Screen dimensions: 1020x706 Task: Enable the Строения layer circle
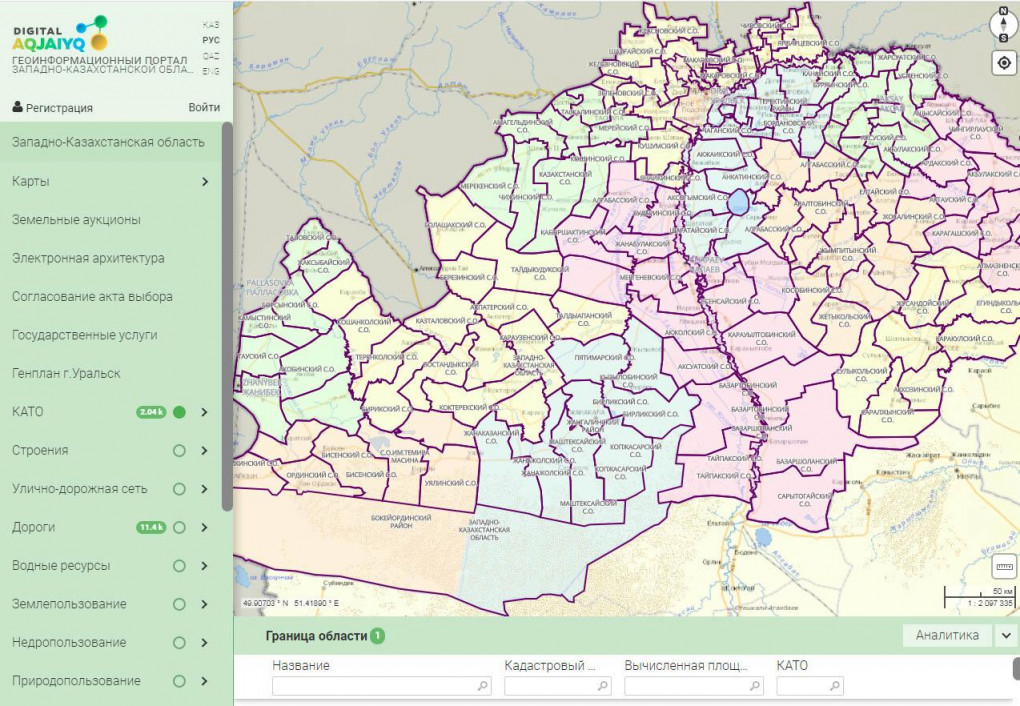tap(179, 450)
